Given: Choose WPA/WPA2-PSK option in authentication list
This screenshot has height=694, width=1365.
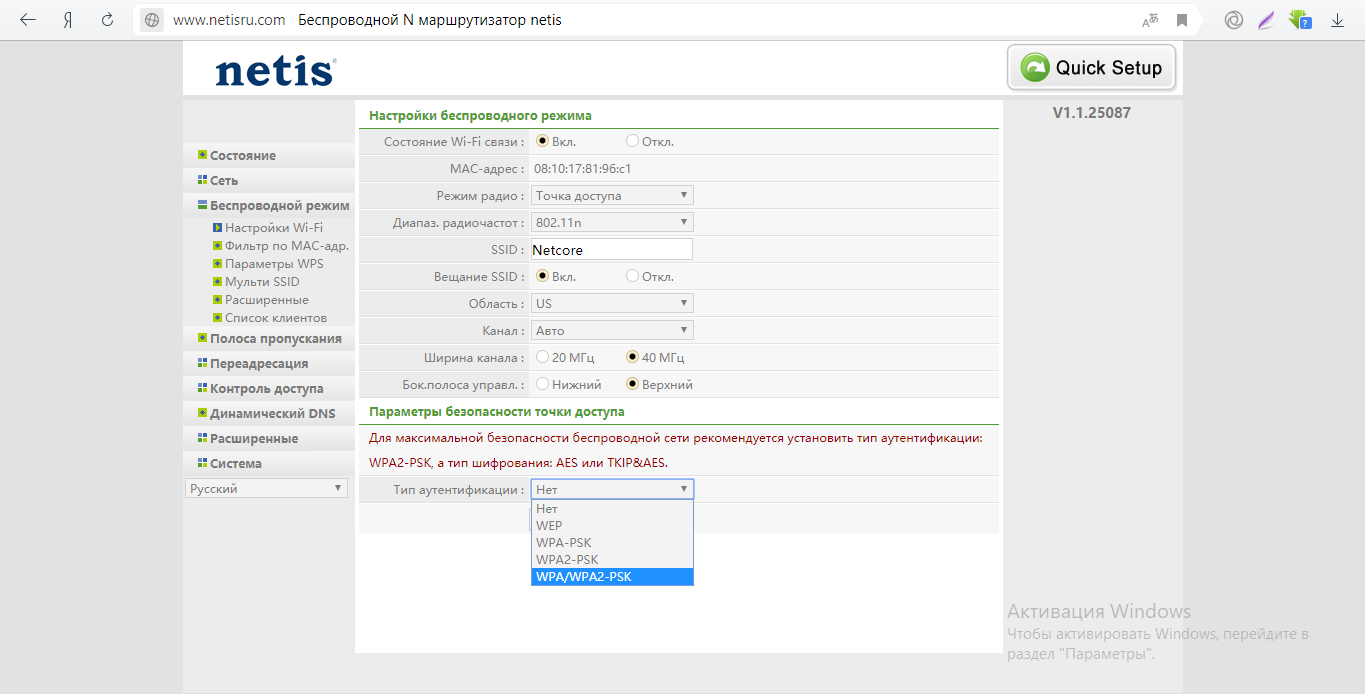Looking at the screenshot, I should [x=612, y=577].
